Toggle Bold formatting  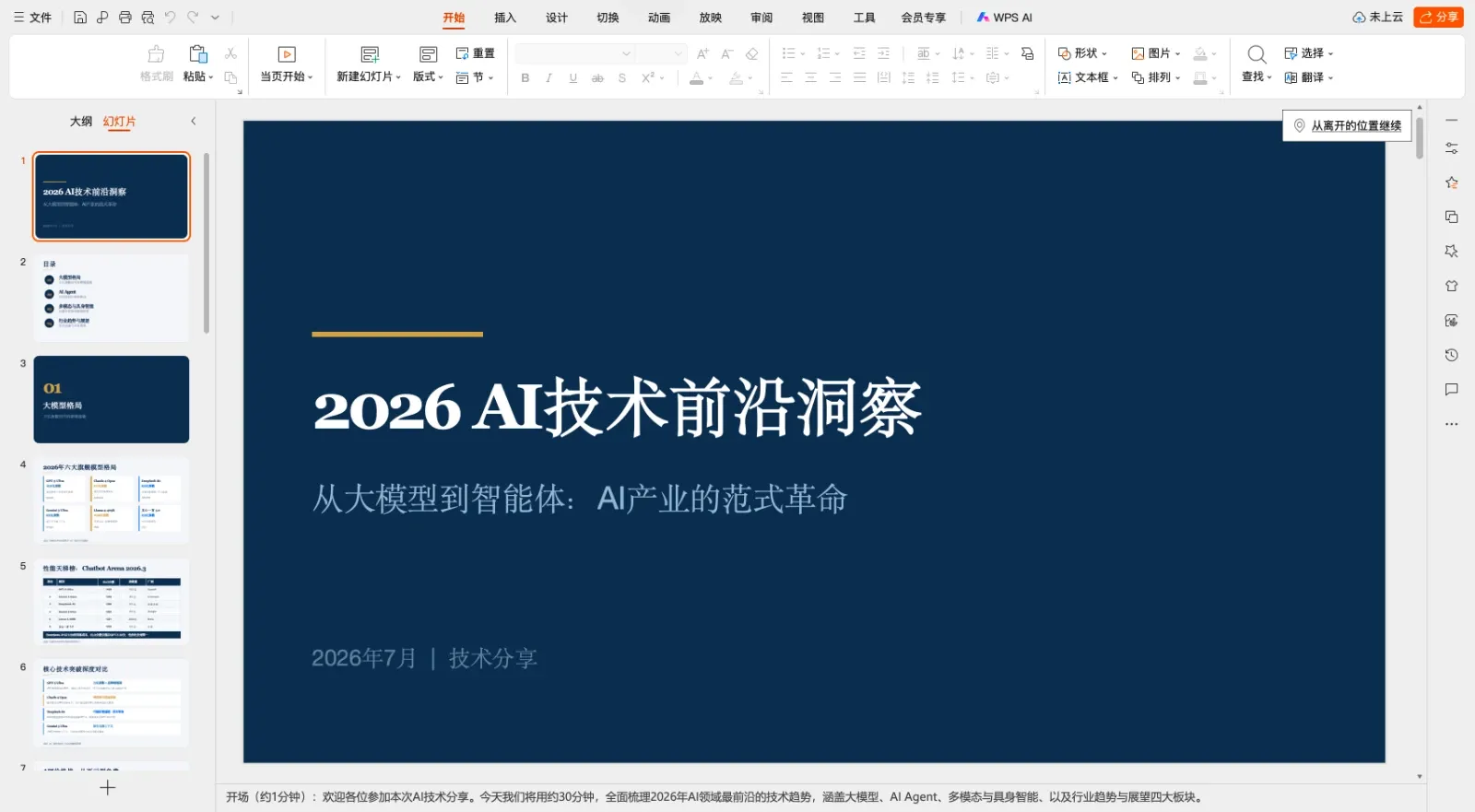point(525,78)
